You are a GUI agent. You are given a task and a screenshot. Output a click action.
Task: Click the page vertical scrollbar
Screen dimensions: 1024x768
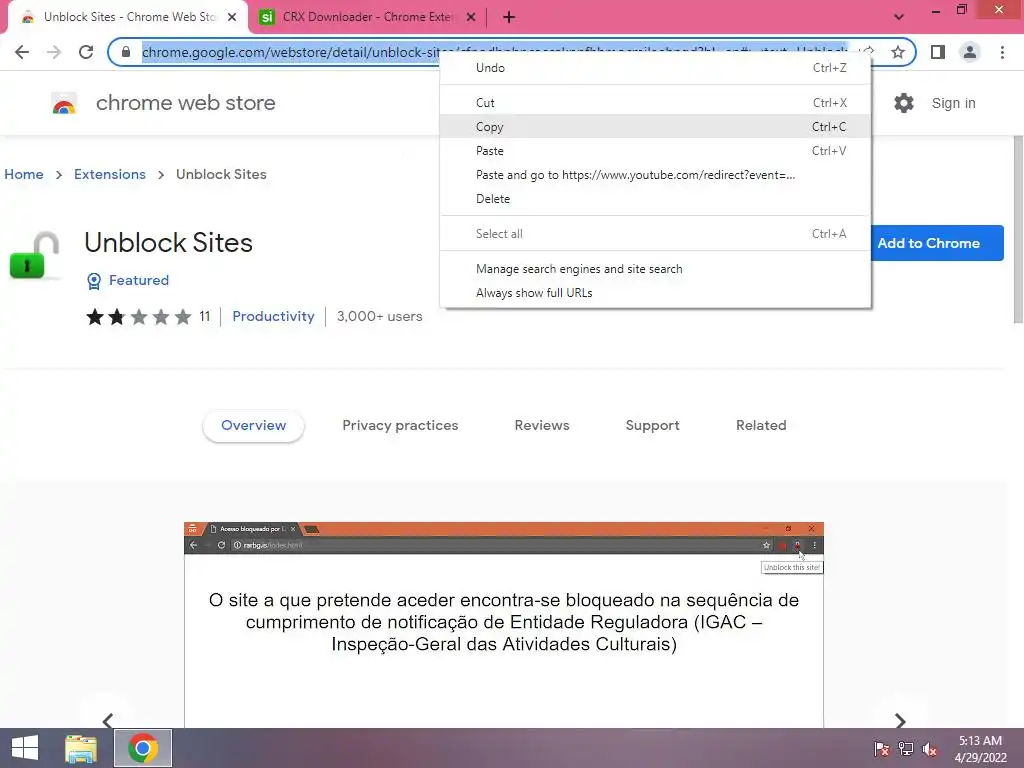(x=1018, y=230)
